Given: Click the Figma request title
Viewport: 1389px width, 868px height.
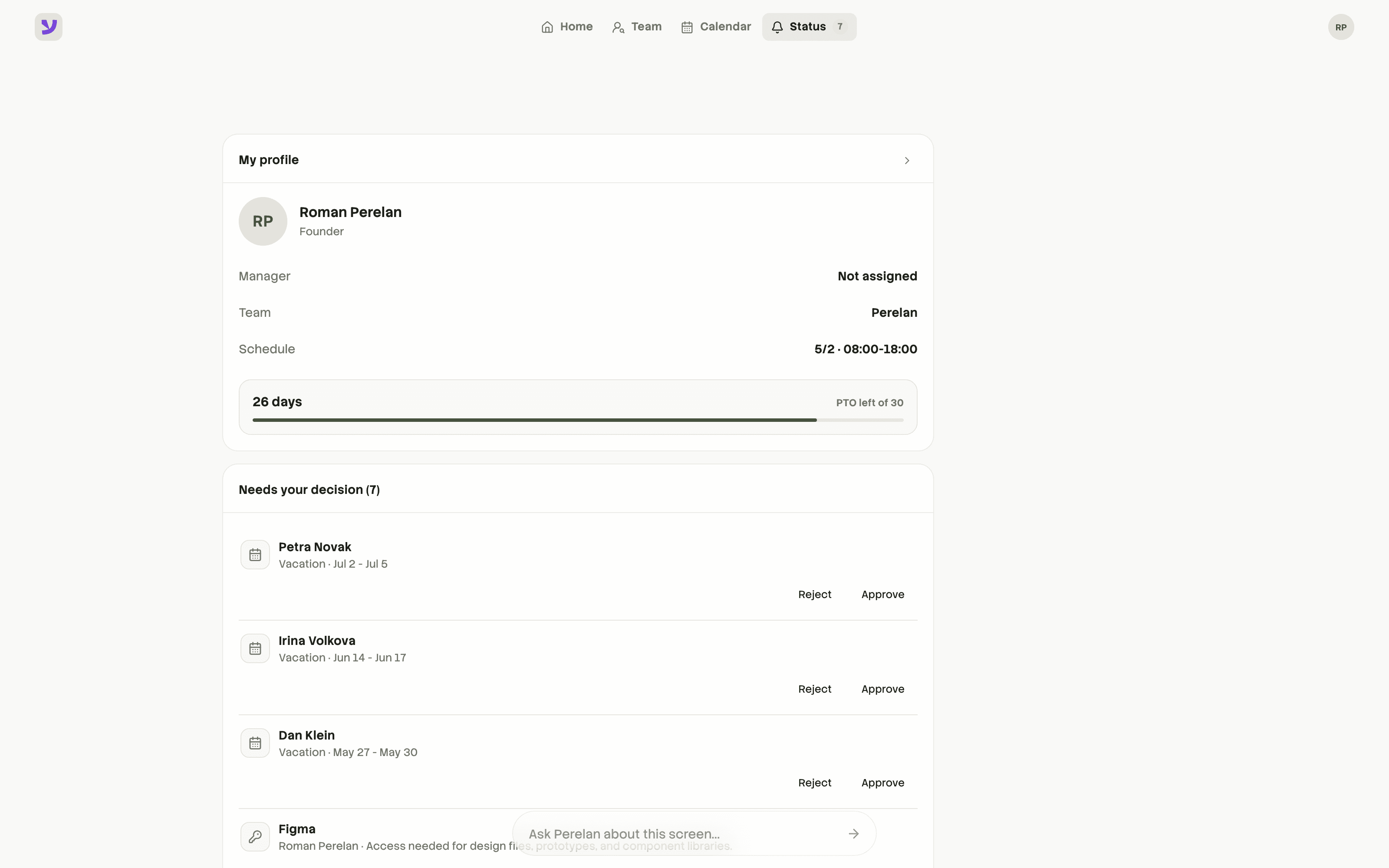Looking at the screenshot, I should tap(297, 829).
